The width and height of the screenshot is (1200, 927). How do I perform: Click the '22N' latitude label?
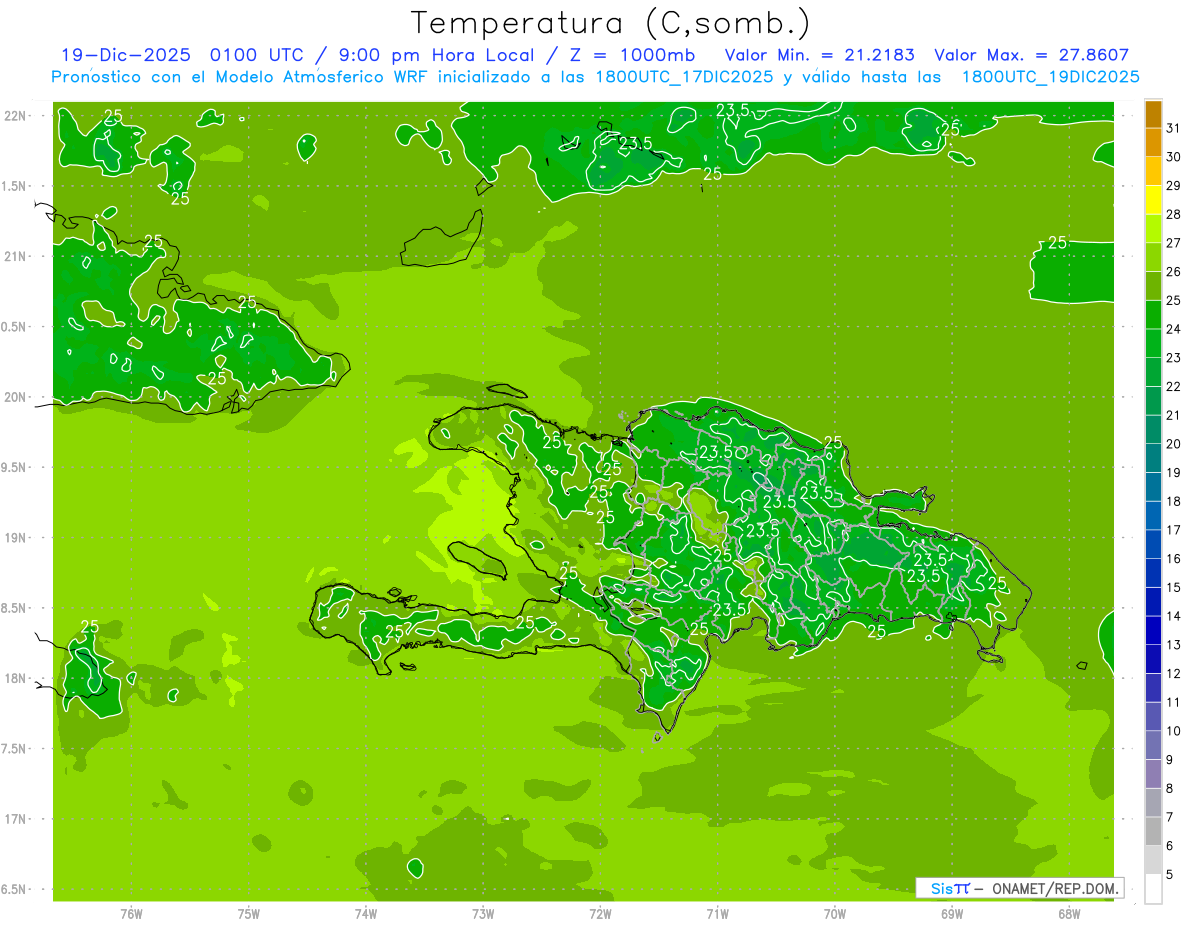point(16,115)
